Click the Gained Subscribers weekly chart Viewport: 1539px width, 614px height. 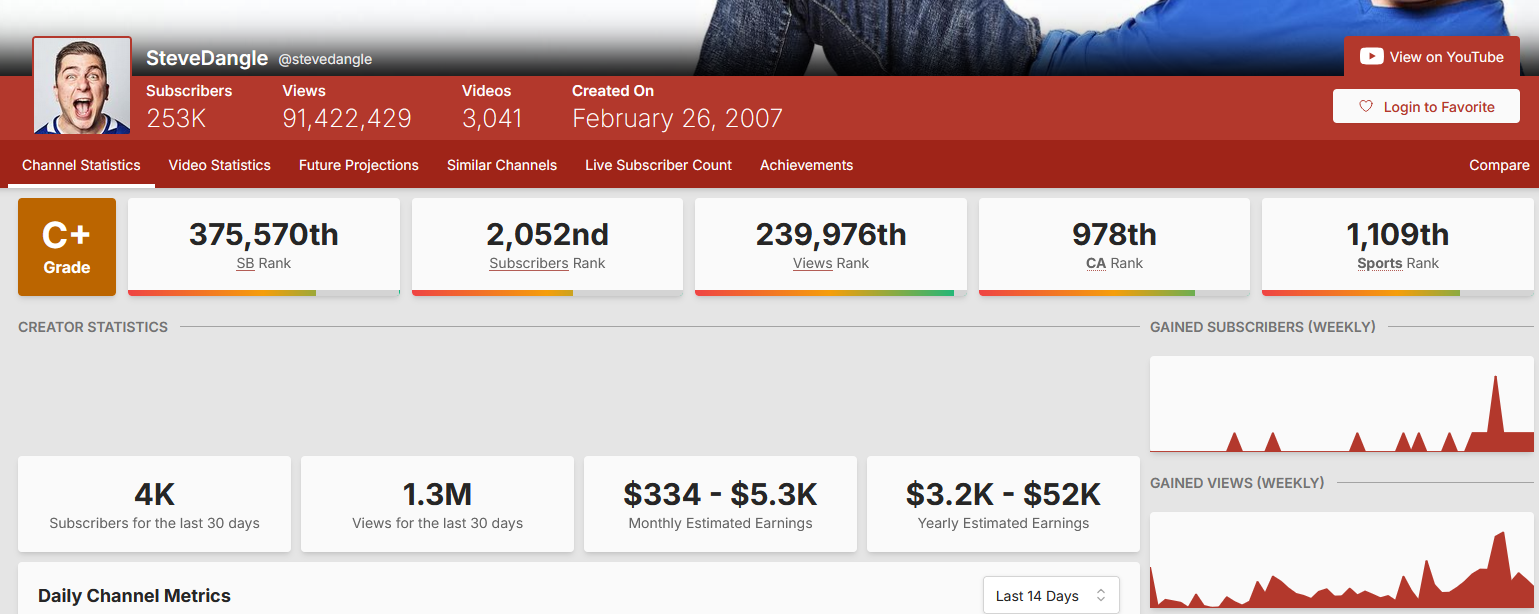pyautogui.click(x=1342, y=404)
